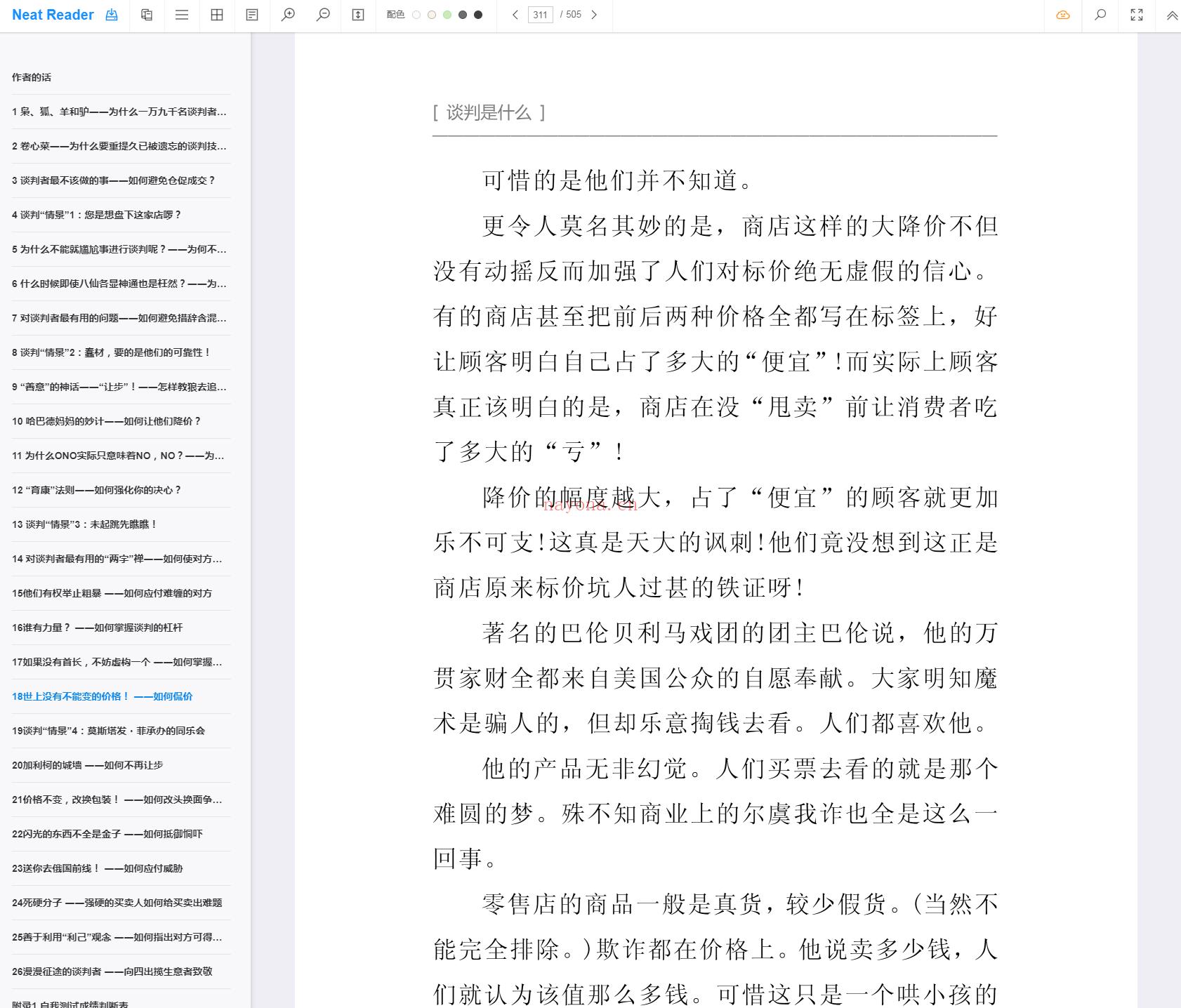Select highlighted chapter 18世上没有不能变的价格
This screenshot has width=1181, height=1008.
click(102, 696)
